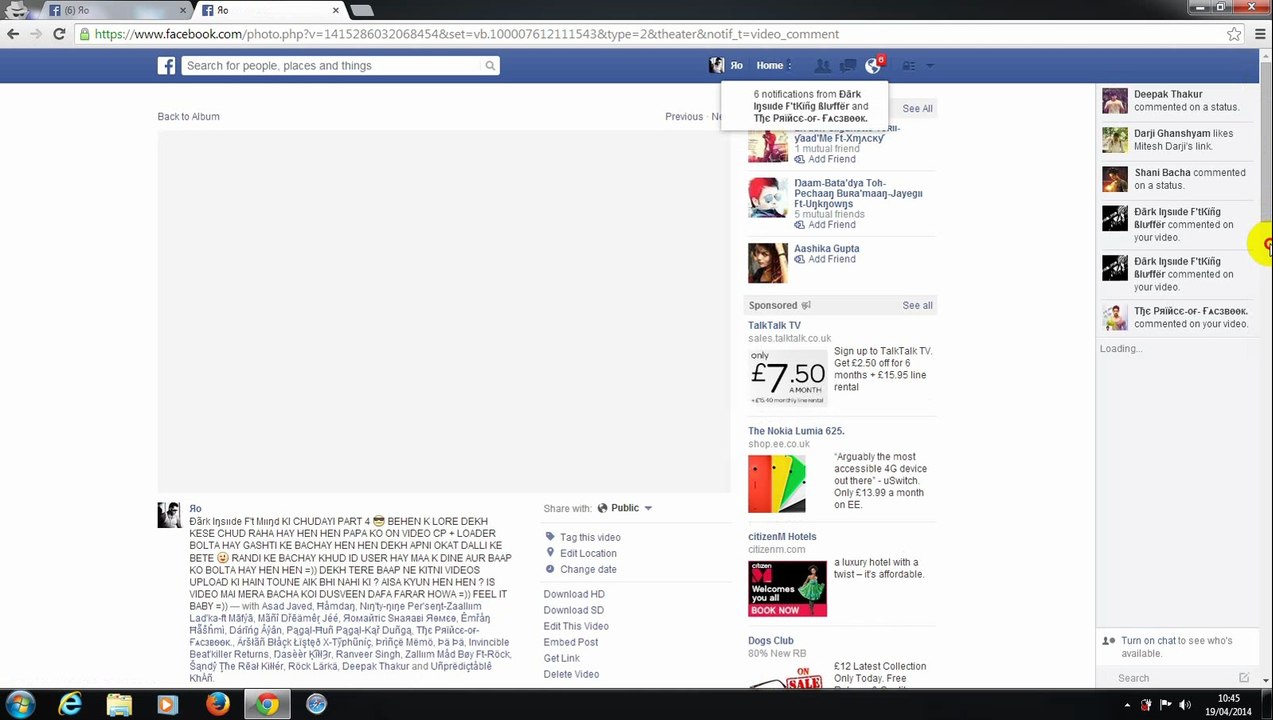Launch Firefox from the taskbar

[x=217, y=705]
